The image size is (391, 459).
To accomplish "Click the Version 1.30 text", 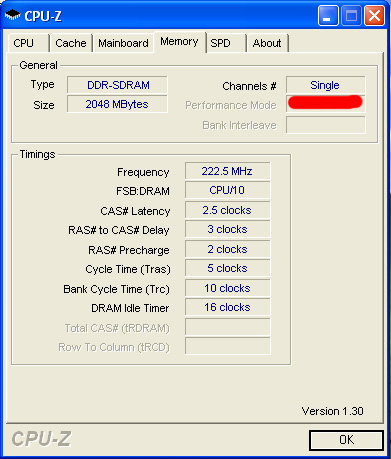I will pos(332,411).
